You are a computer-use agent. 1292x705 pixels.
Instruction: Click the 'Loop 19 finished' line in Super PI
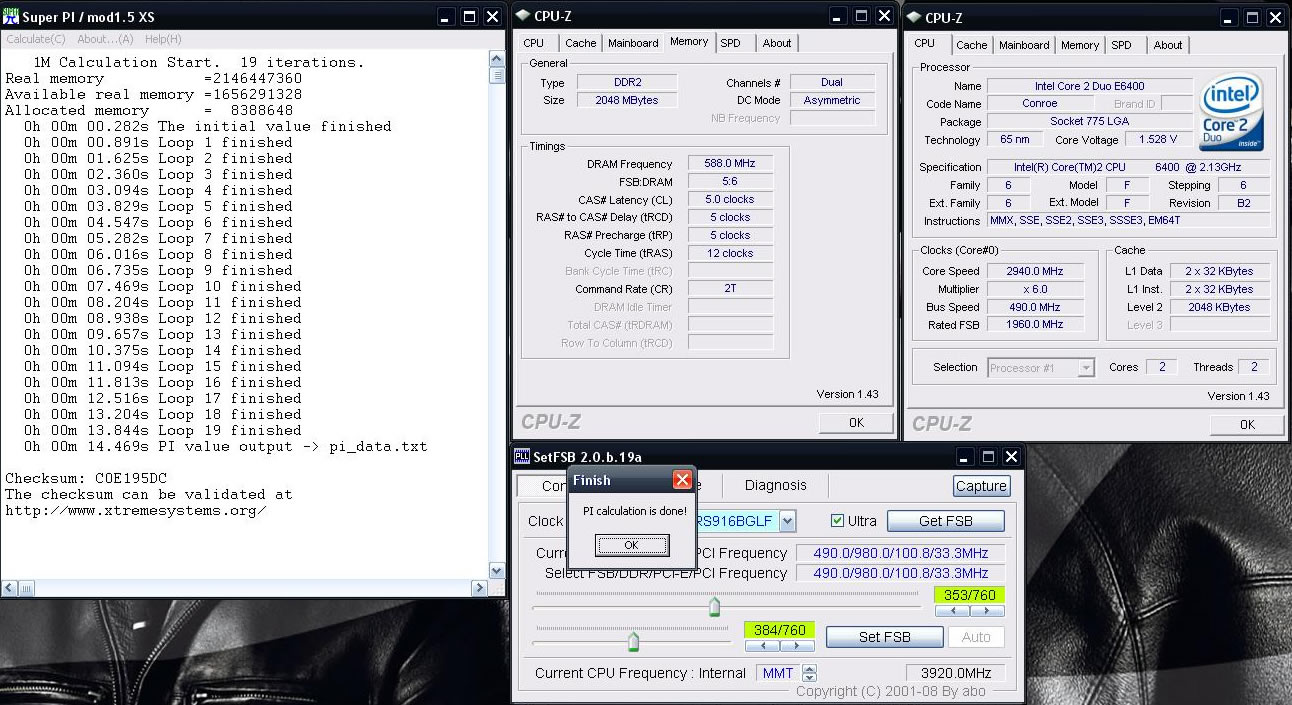(x=162, y=430)
